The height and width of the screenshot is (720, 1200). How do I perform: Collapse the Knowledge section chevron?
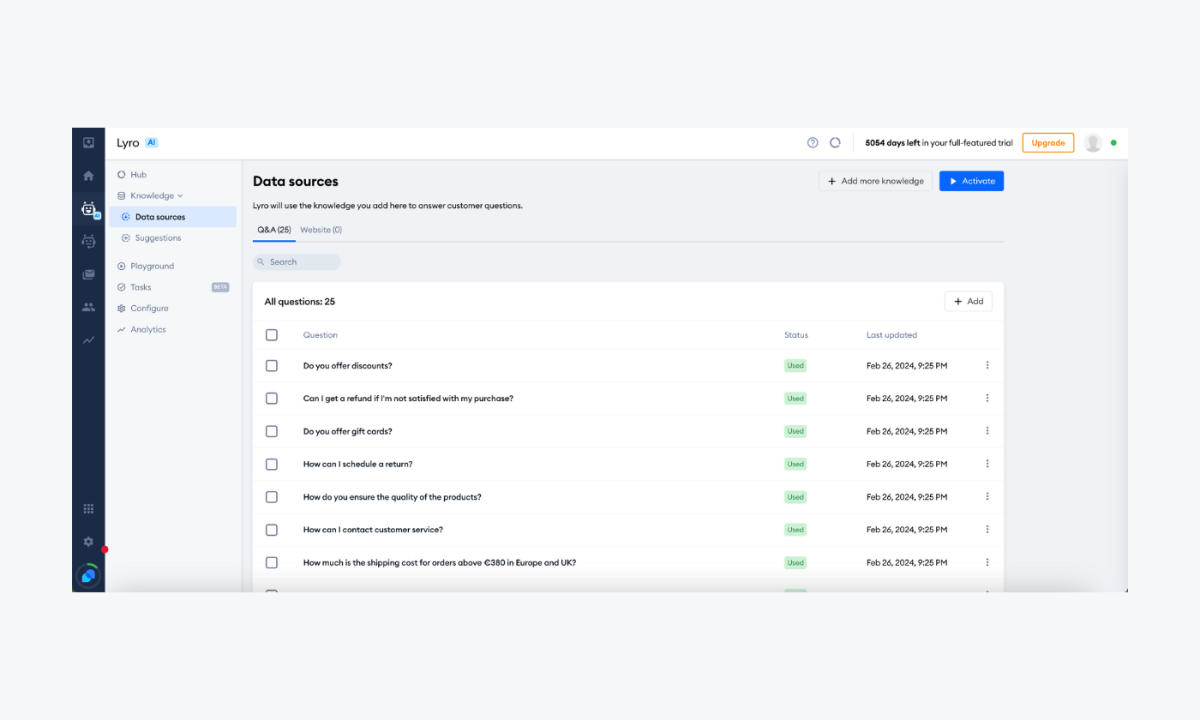(180, 195)
